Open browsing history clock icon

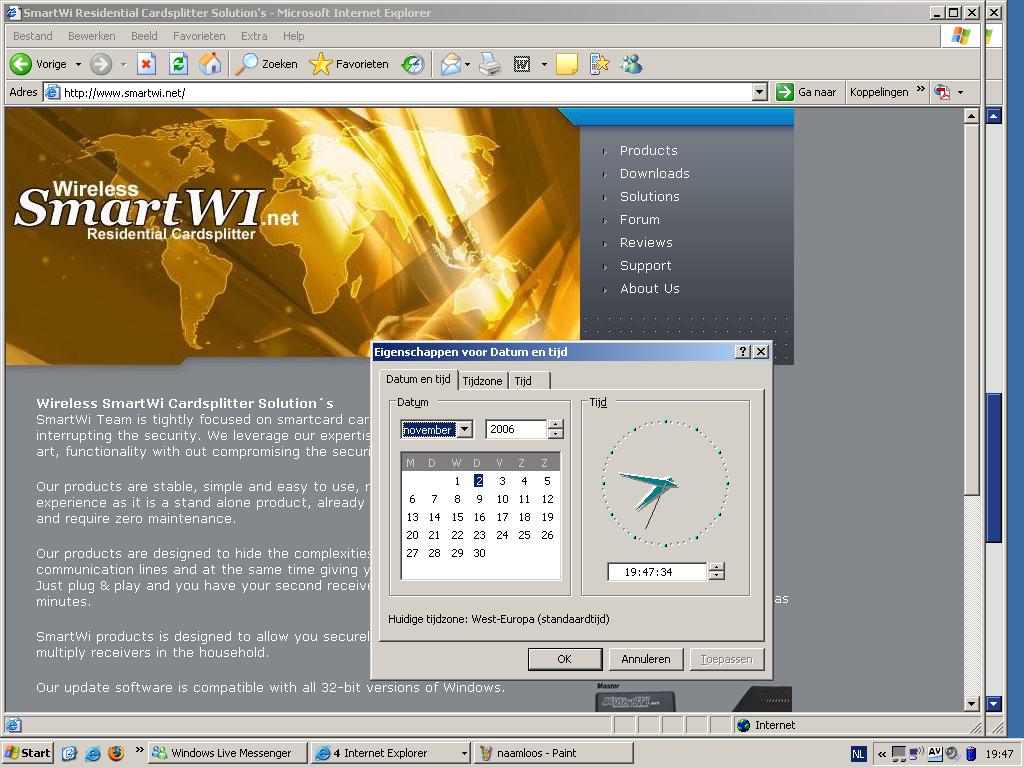click(413, 64)
